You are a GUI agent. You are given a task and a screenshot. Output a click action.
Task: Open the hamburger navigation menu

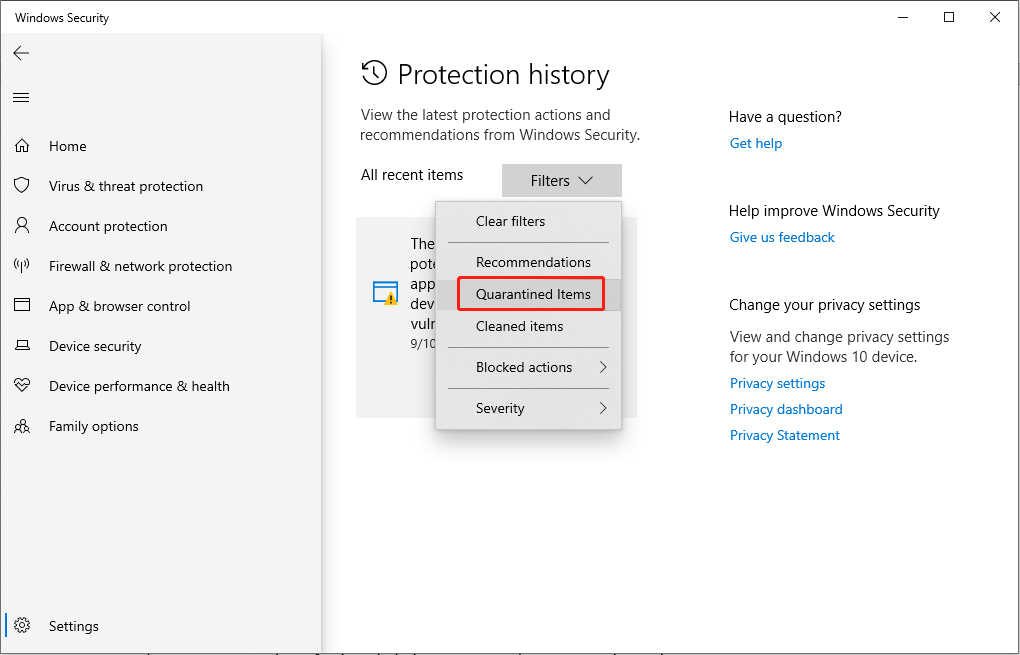point(21,98)
